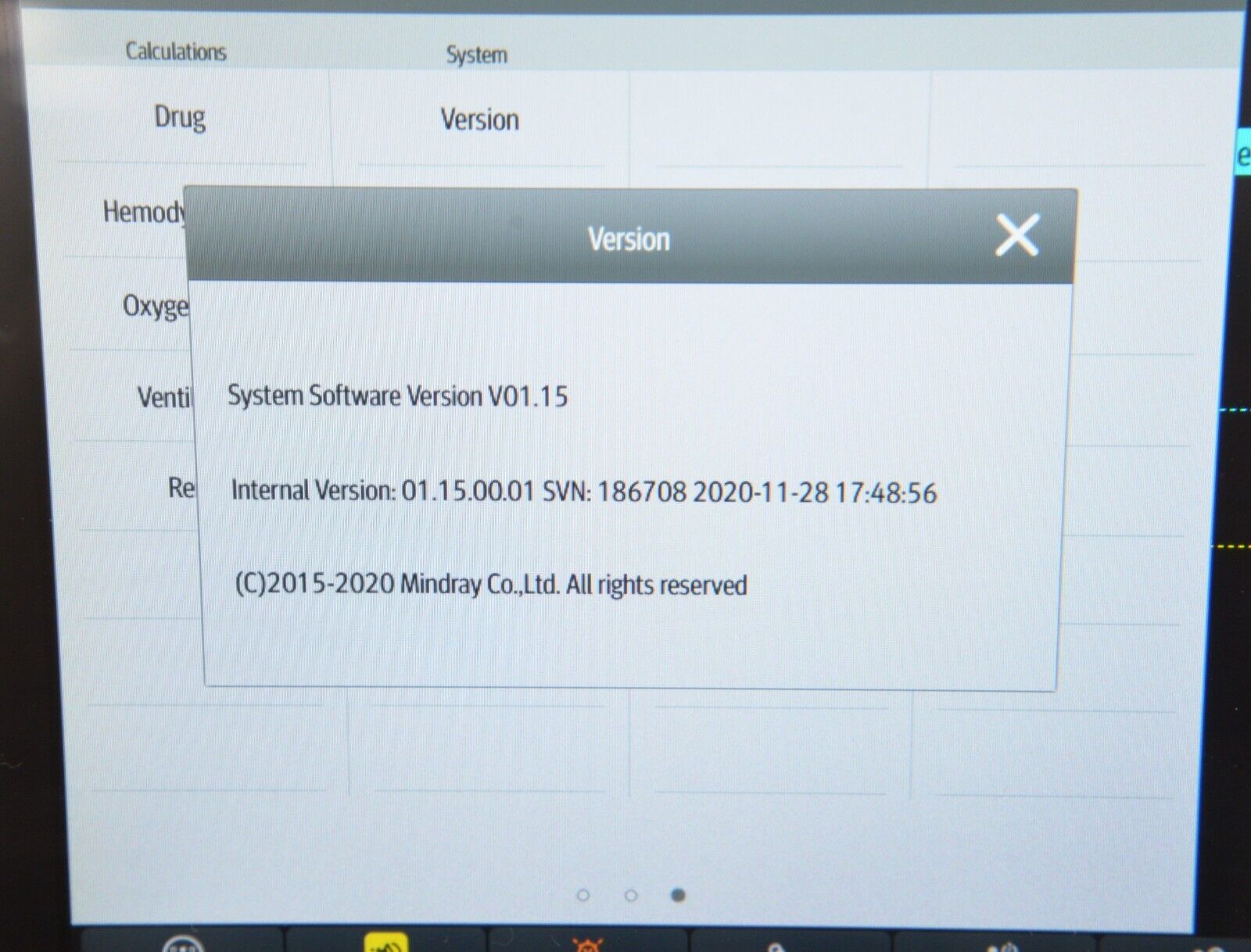Tap the yellow icon in the bottom bar

coord(385,943)
